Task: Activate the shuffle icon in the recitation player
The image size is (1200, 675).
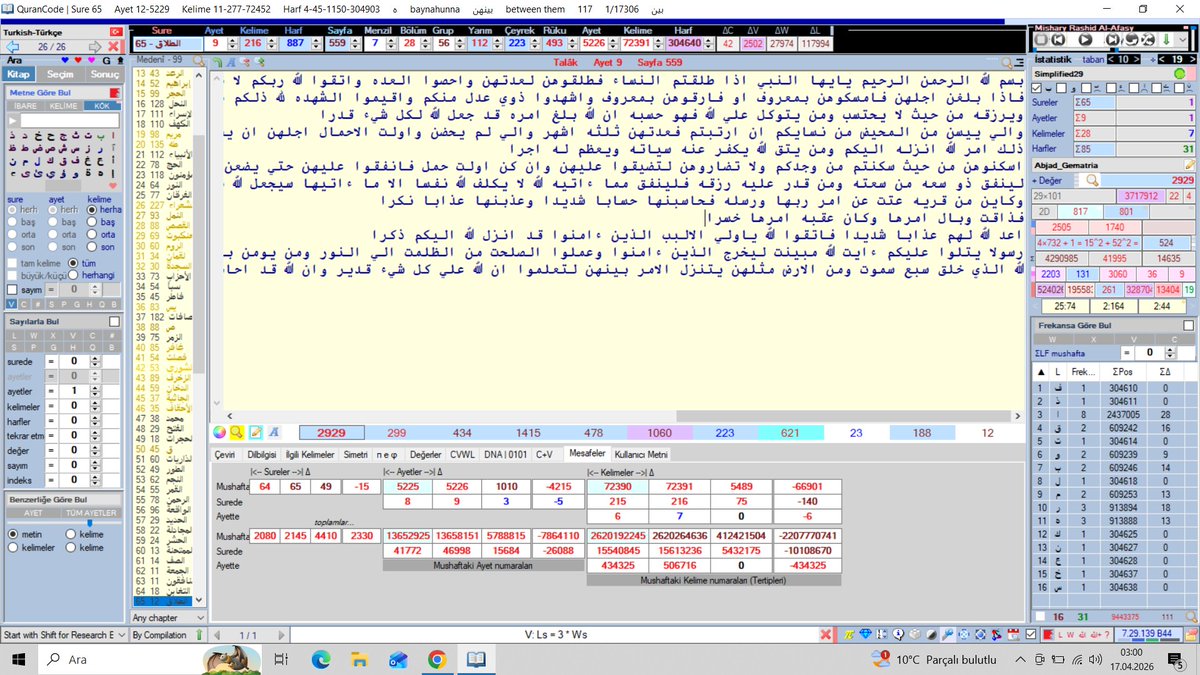Action: pyautogui.click(x=1150, y=40)
